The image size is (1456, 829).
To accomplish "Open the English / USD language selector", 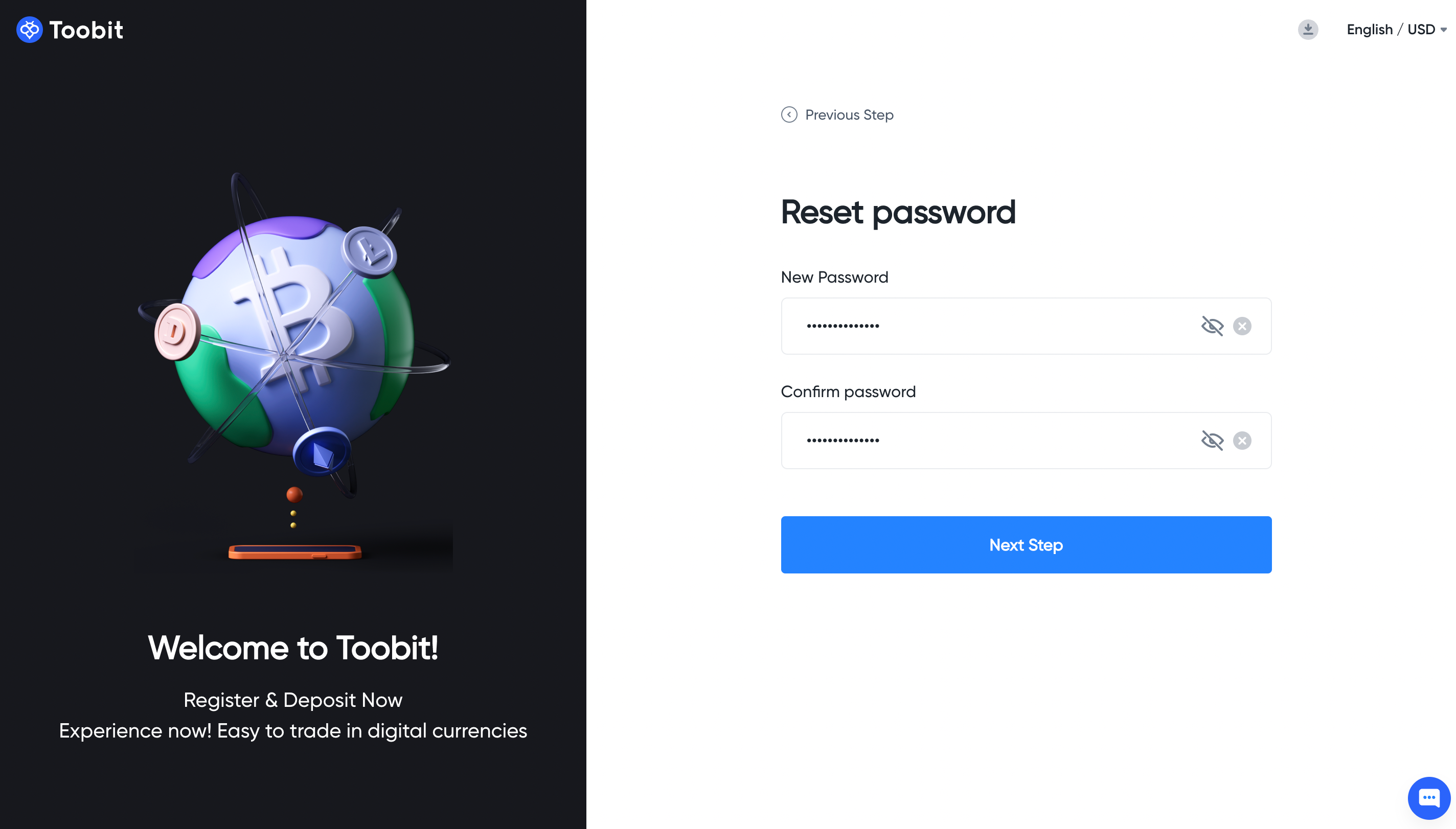I will pyautogui.click(x=1396, y=30).
